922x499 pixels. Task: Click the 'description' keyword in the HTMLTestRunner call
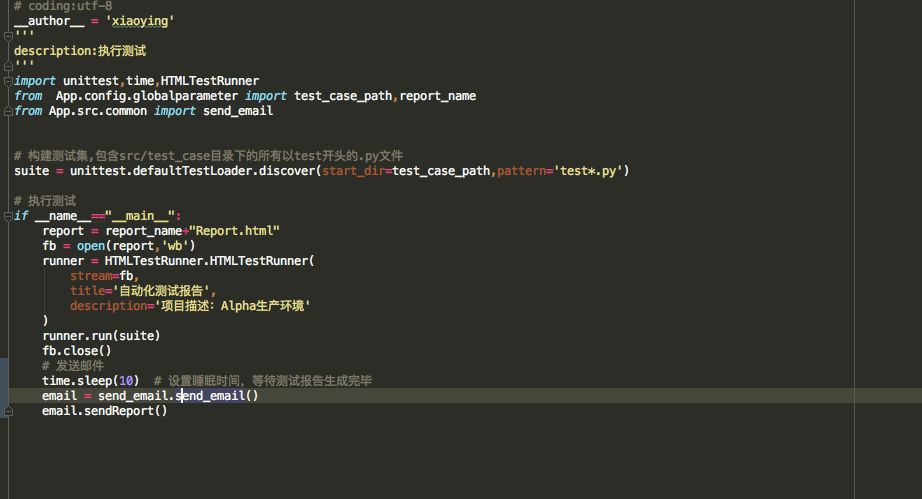tap(109, 306)
